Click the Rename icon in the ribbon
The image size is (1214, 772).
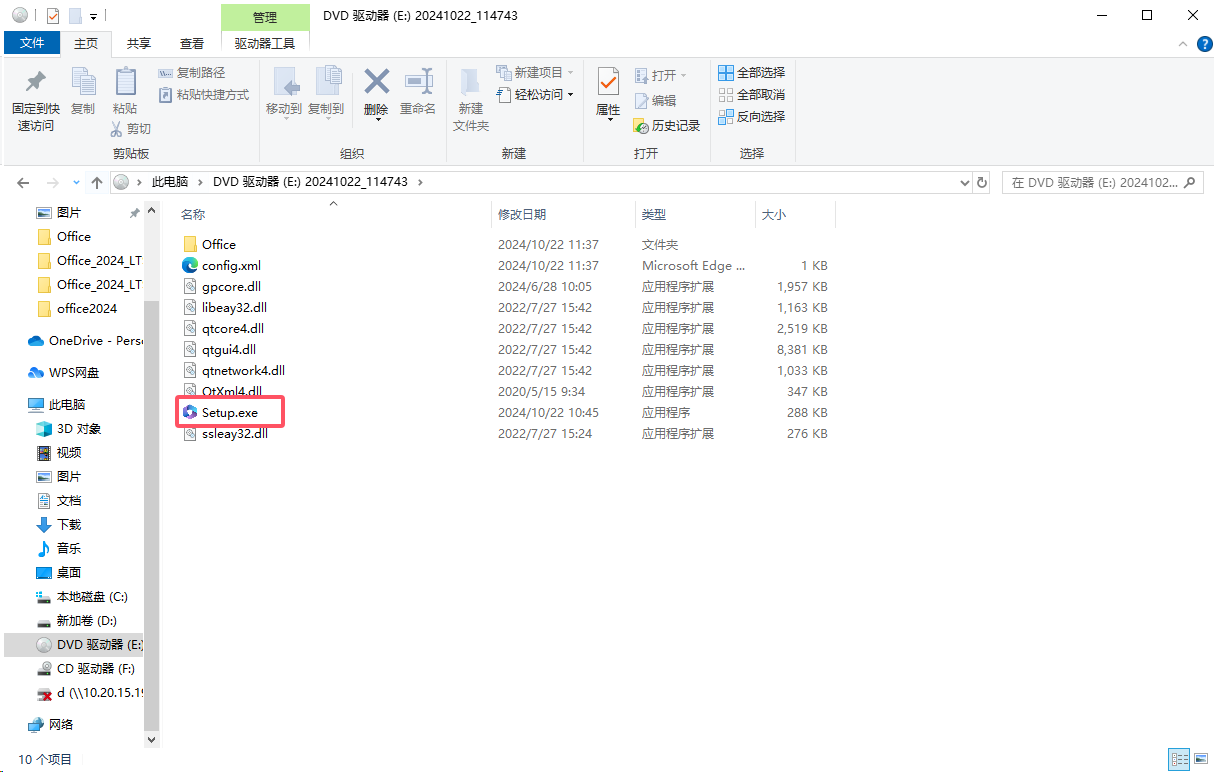tap(418, 82)
